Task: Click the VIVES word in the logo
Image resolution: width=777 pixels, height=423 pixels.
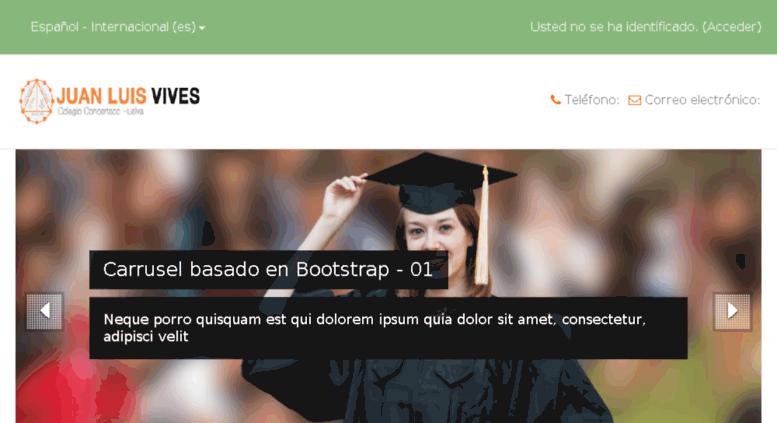Action: click(175, 96)
